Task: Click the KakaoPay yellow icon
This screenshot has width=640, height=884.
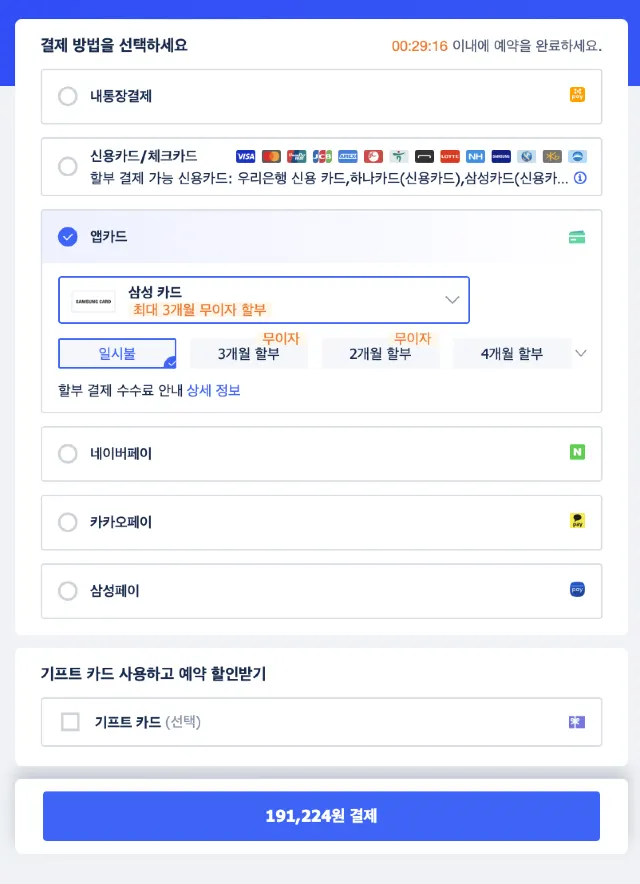Action: 577,520
